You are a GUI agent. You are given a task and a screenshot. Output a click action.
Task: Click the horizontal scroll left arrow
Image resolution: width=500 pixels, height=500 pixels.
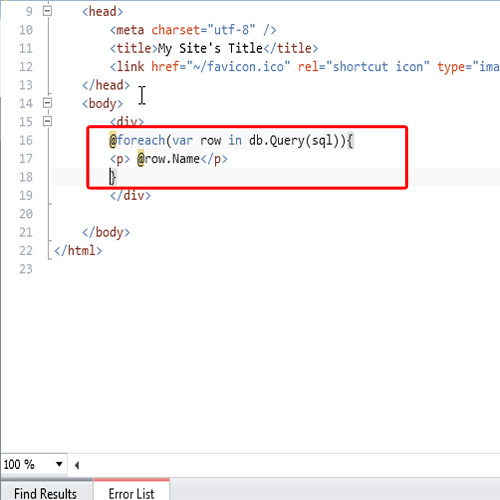point(77,465)
